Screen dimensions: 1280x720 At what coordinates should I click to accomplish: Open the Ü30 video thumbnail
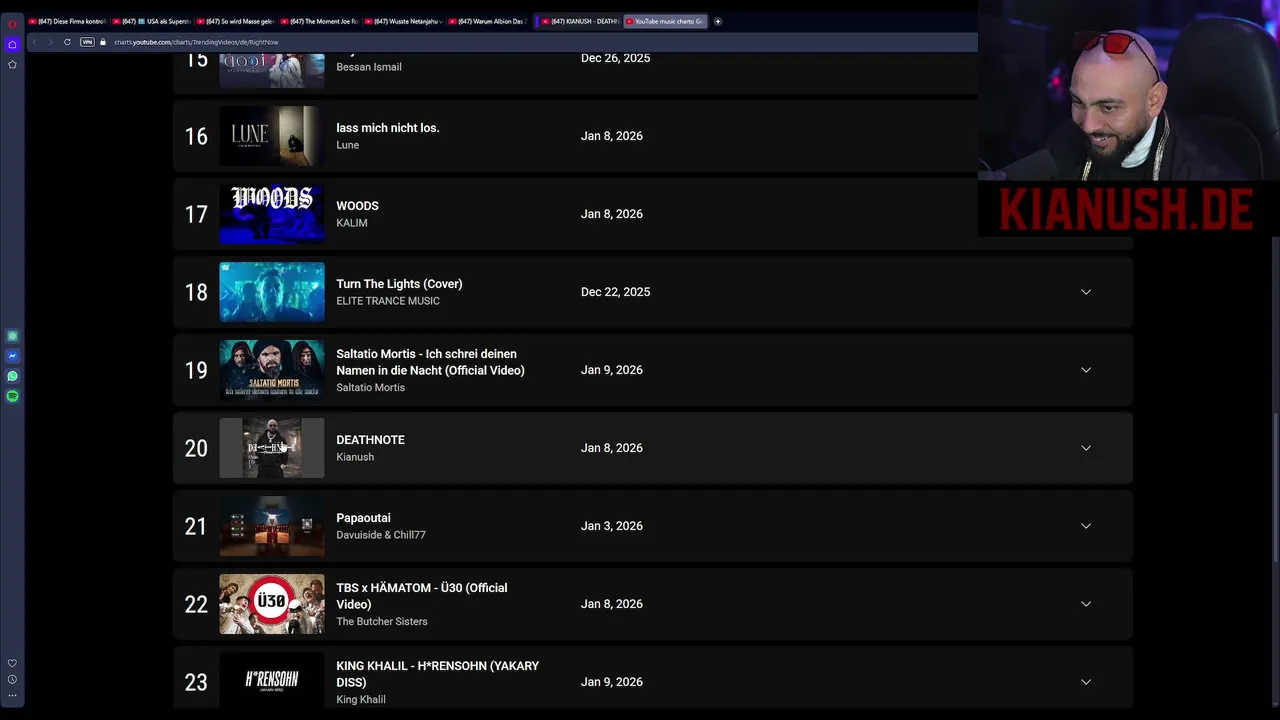272,604
